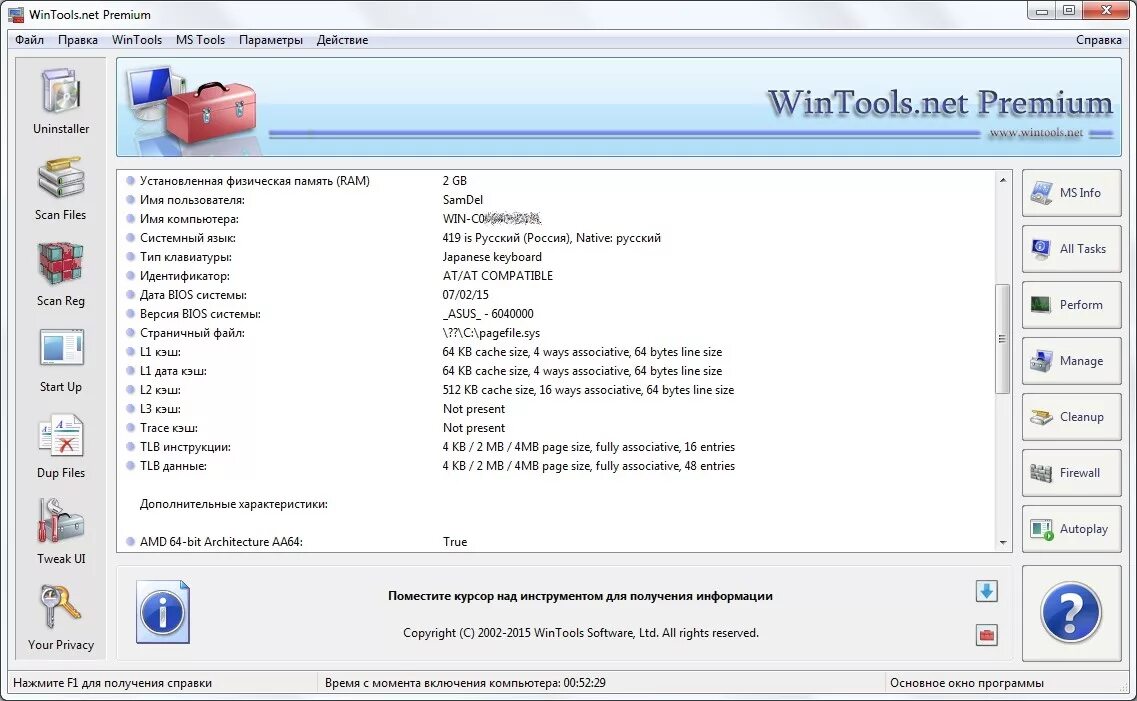Launch the Dup Files finder
The width and height of the screenshot is (1137, 701).
coord(61,446)
